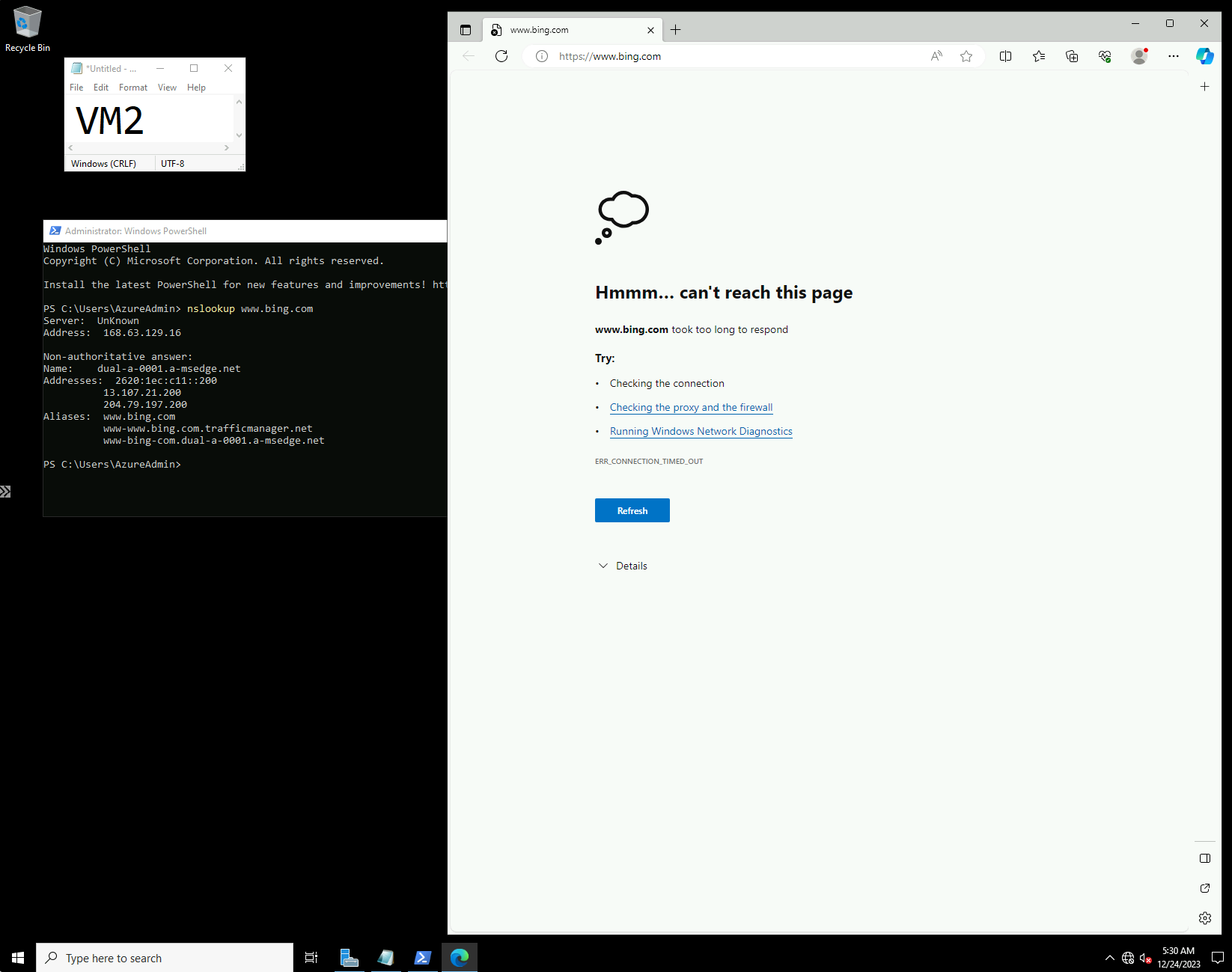
Task: Click address 168.63.129.16 in PowerShell
Action: pyautogui.click(x=142, y=332)
